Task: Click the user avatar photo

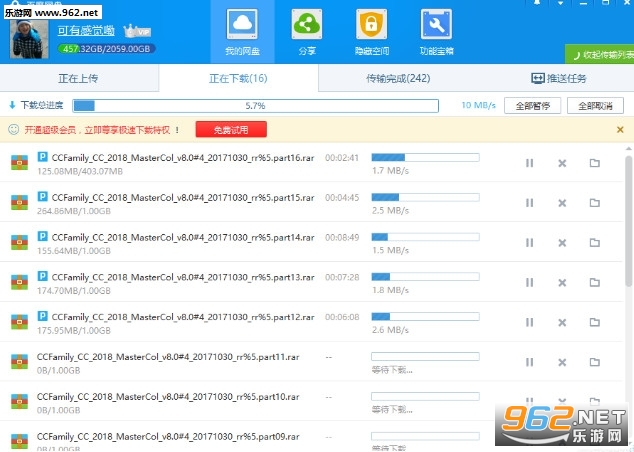Action: pos(26,39)
